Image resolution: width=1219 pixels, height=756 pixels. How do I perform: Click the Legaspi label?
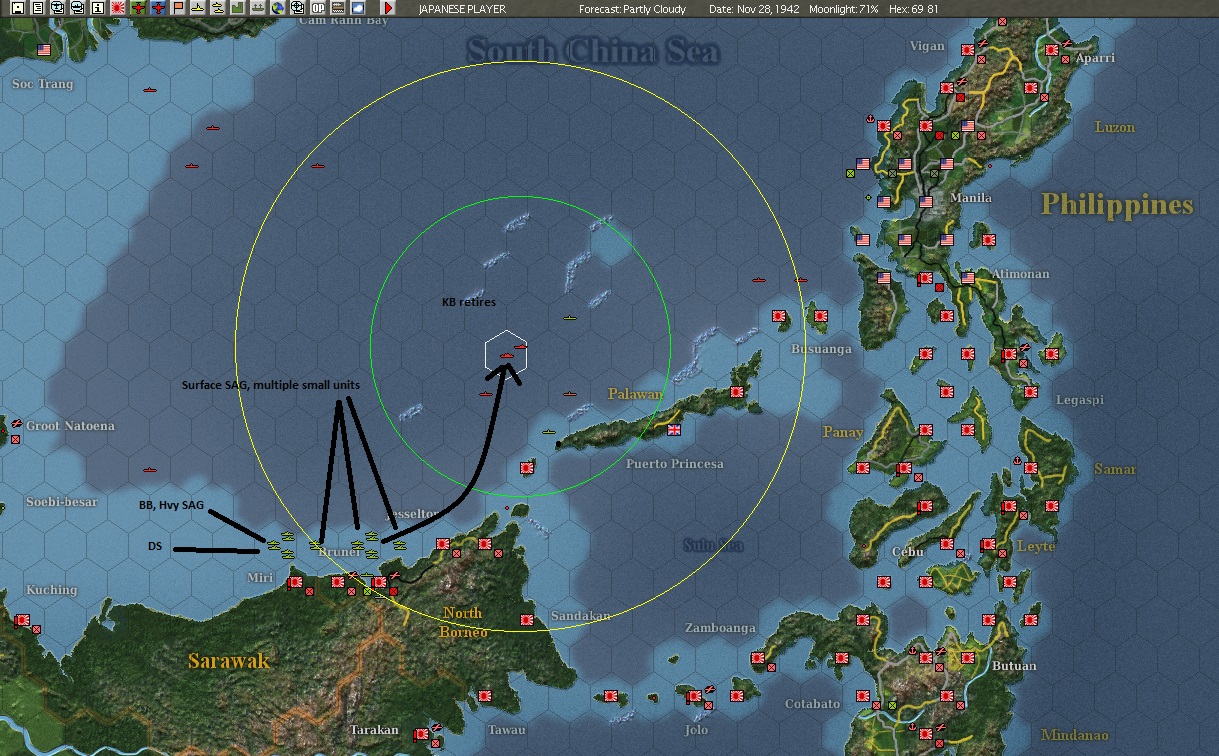(1080, 400)
